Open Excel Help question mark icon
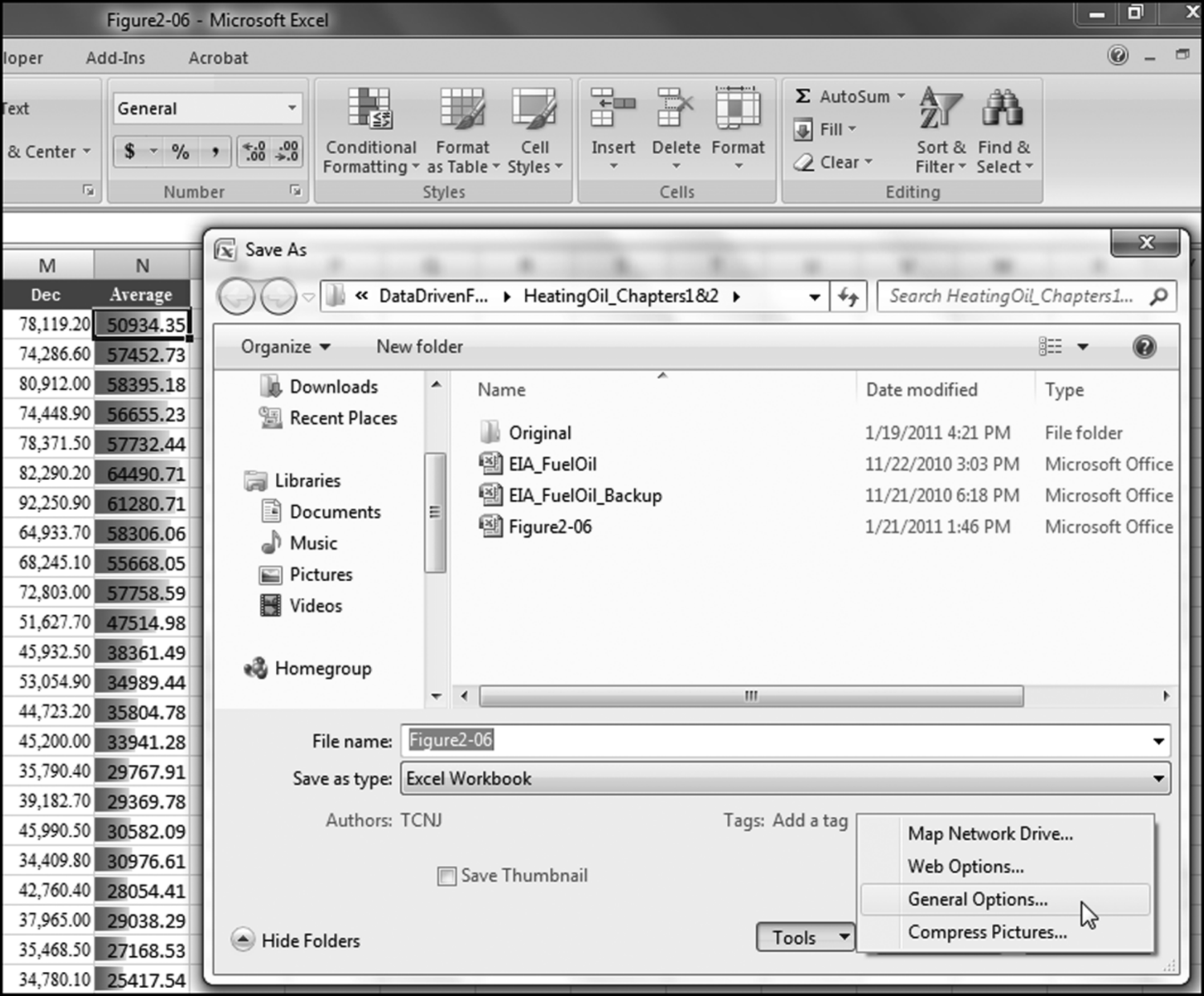This screenshot has height=996, width=1204. point(1118,55)
